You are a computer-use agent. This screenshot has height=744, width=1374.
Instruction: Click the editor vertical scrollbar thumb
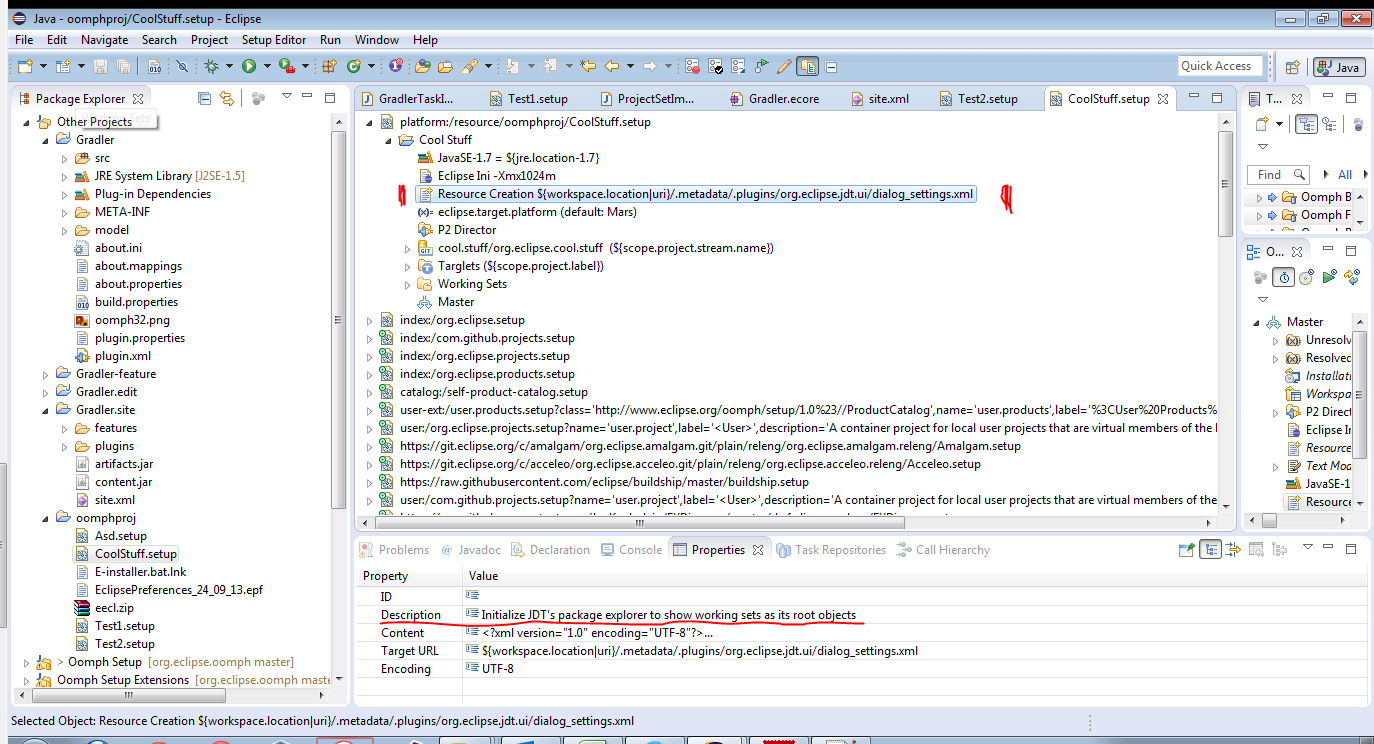(x=1225, y=183)
